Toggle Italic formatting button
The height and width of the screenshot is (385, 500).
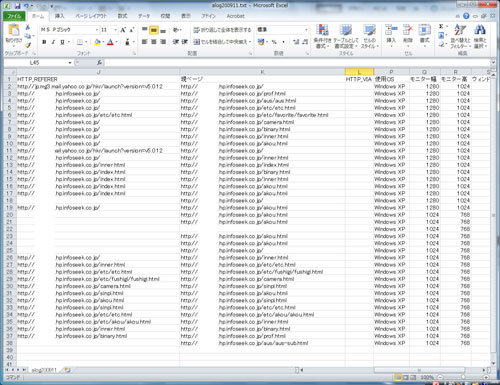(x=53, y=42)
